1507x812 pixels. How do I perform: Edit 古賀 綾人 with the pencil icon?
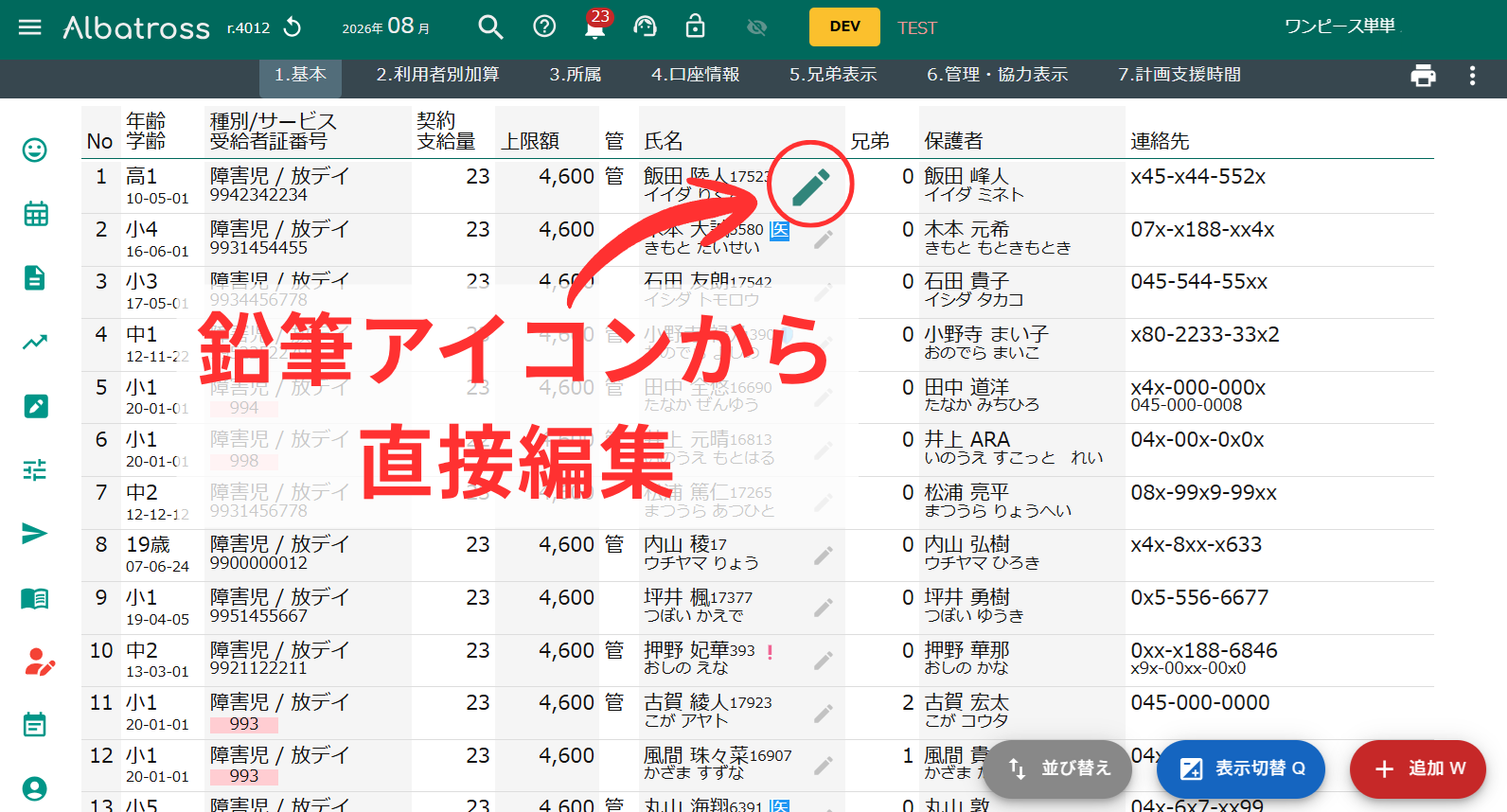pyautogui.click(x=823, y=714)
